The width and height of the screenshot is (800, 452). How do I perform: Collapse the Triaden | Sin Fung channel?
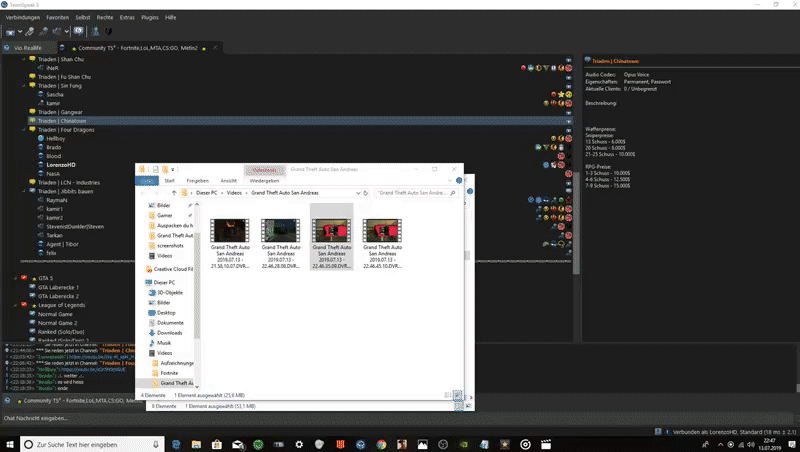pyautogui.click(x=25, y=85)
